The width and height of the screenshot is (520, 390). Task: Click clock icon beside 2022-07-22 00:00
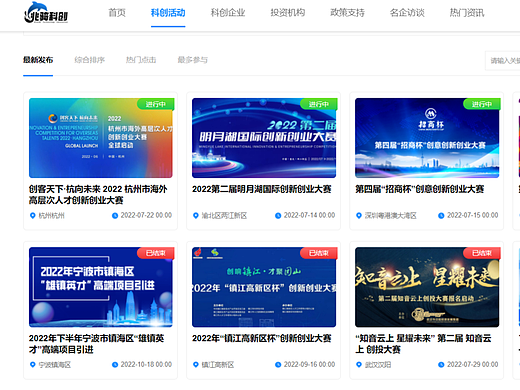coord(115,216)
